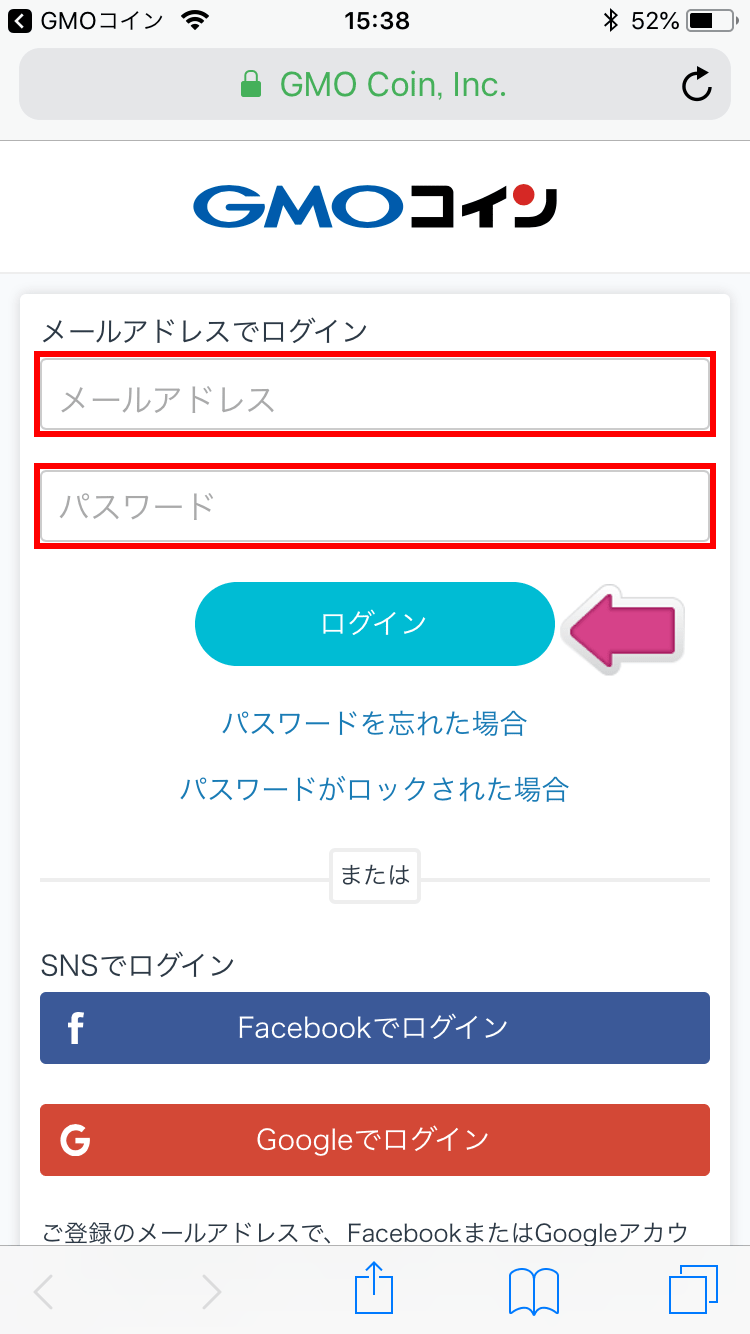Tap the Google G logo icon
The width and height of the screenshot is (750, 1334).
(x=75, y=1140)
